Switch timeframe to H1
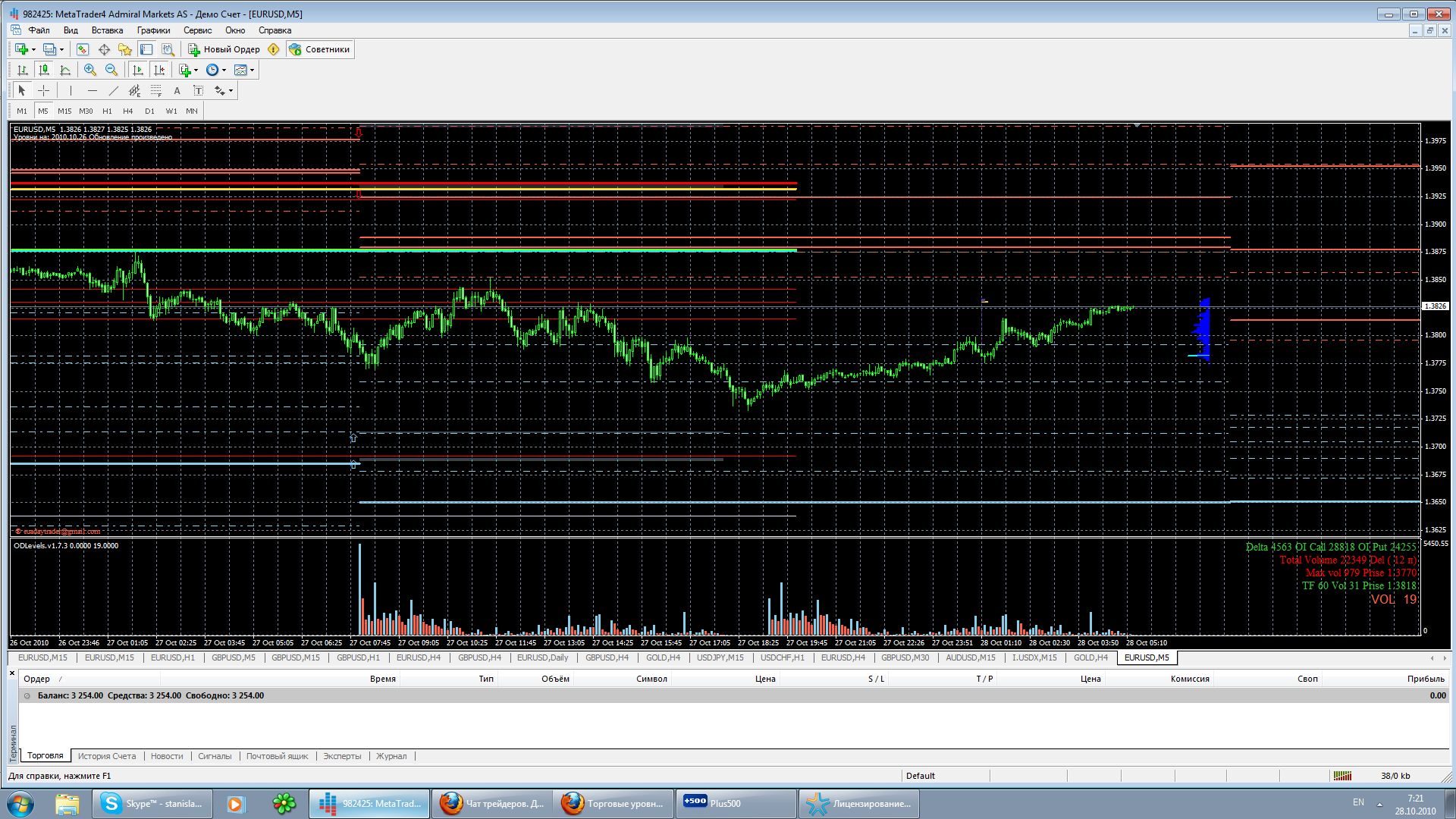 pyautogui.click(x=107, y=111)
